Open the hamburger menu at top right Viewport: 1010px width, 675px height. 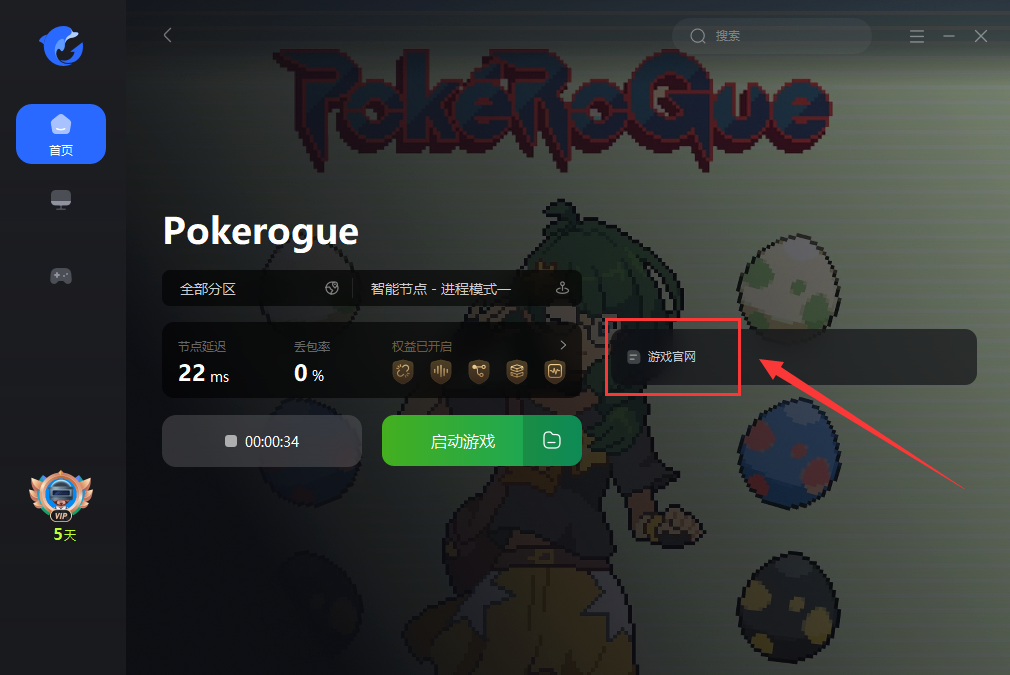917,36
